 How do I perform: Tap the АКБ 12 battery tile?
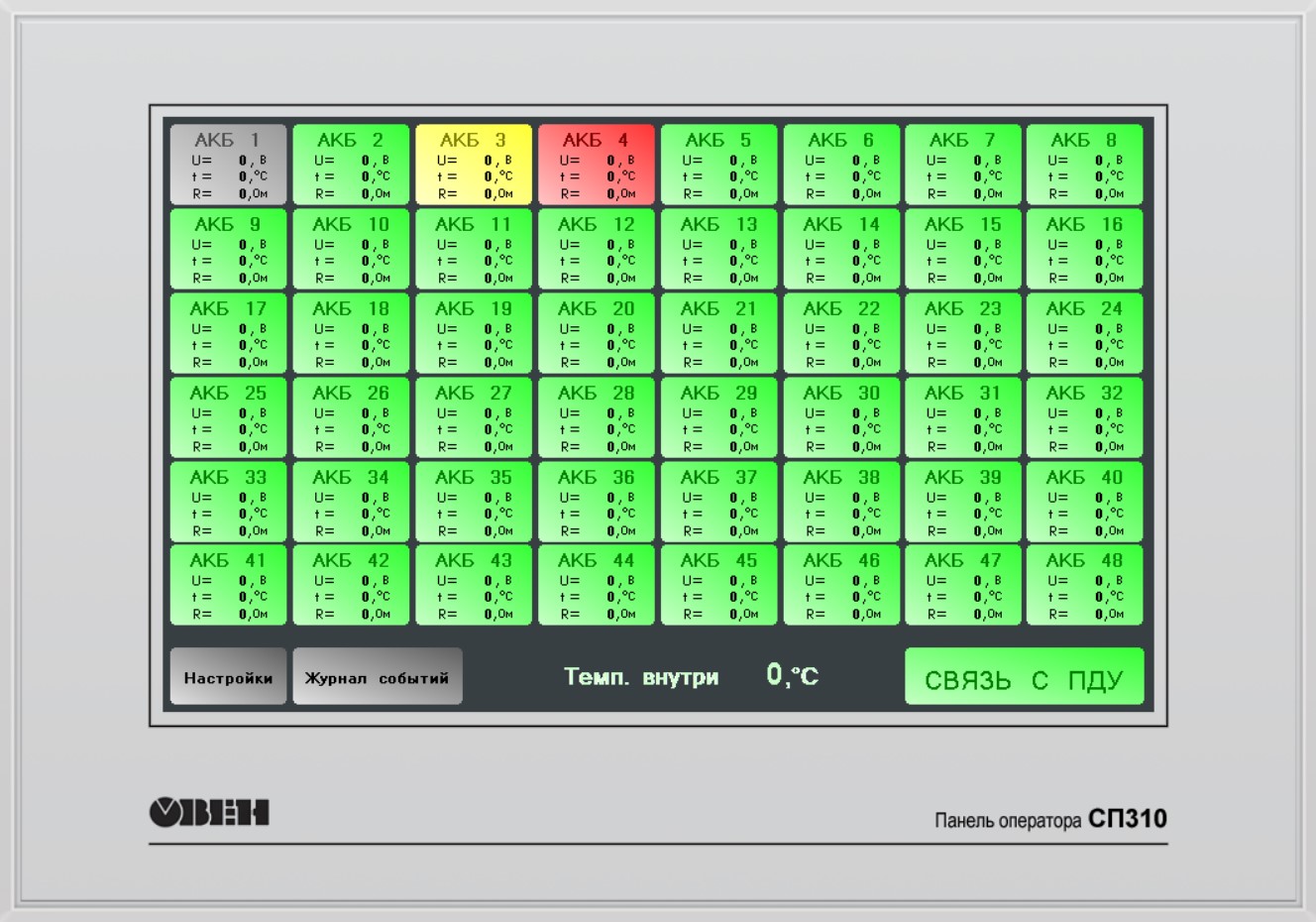tap(597, 249)
